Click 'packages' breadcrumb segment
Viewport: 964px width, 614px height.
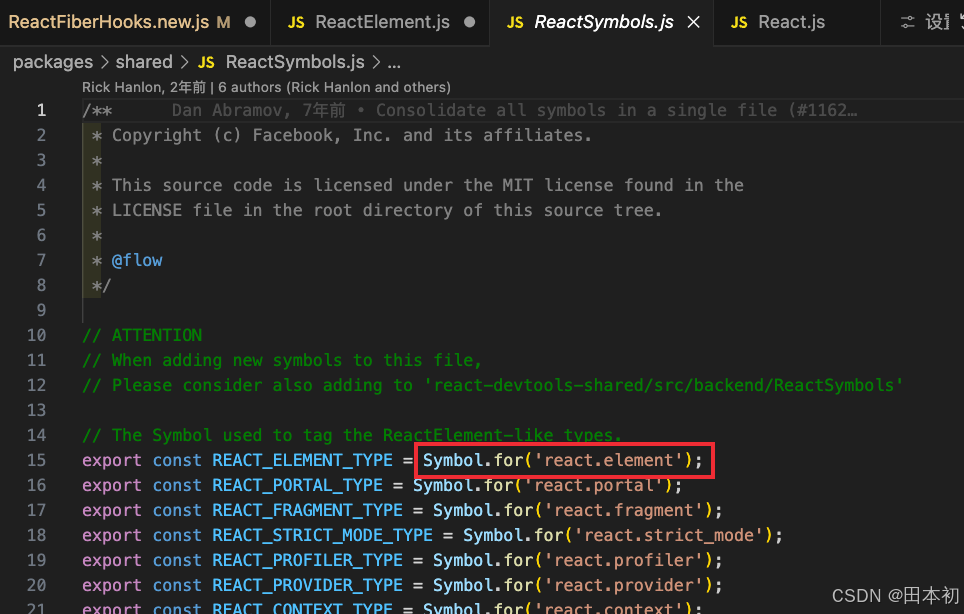53,62
